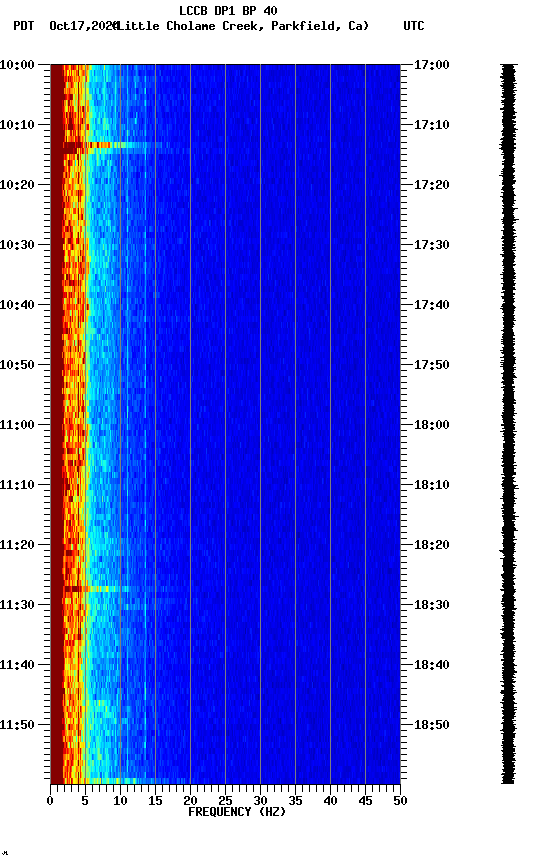Click the '10:50' PDT time label
The width and height of the screenshot is (552, 864).
17,365
